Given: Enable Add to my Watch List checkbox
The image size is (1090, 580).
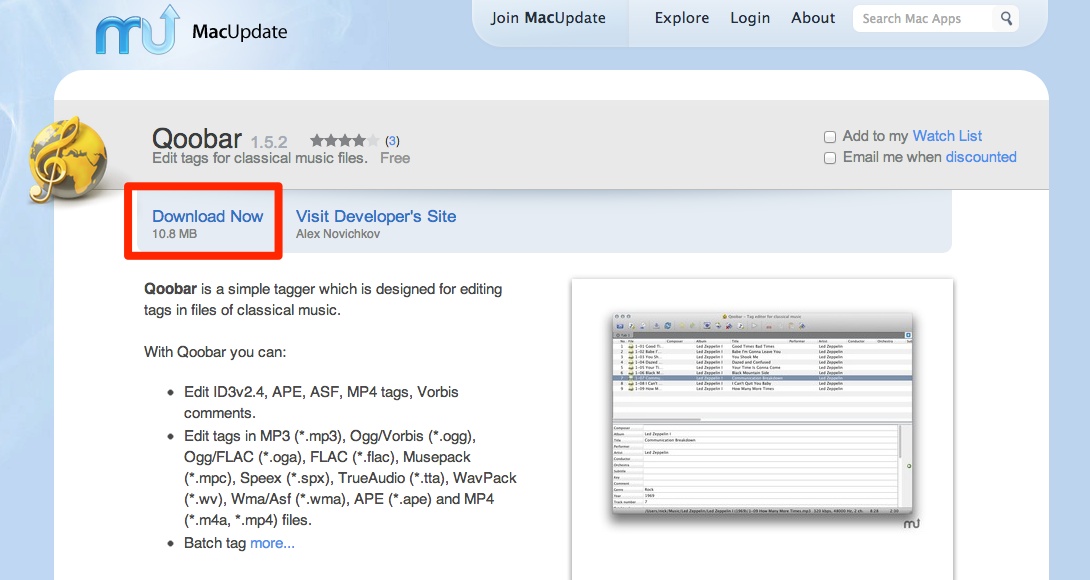Looking at the screenshot, I should pyautogui.click(x=829, y=137).
